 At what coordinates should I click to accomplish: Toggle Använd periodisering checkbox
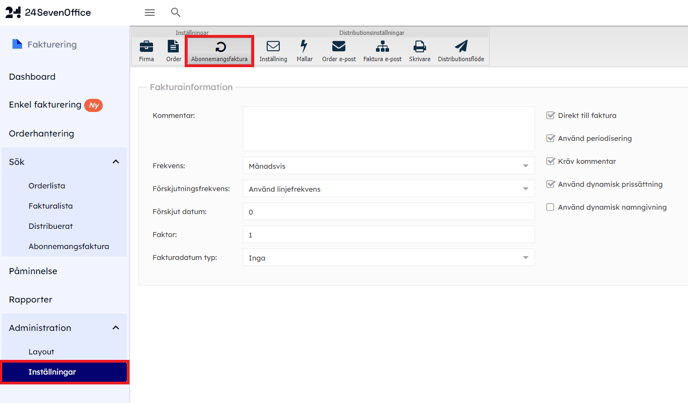click(x=550, y=139)
